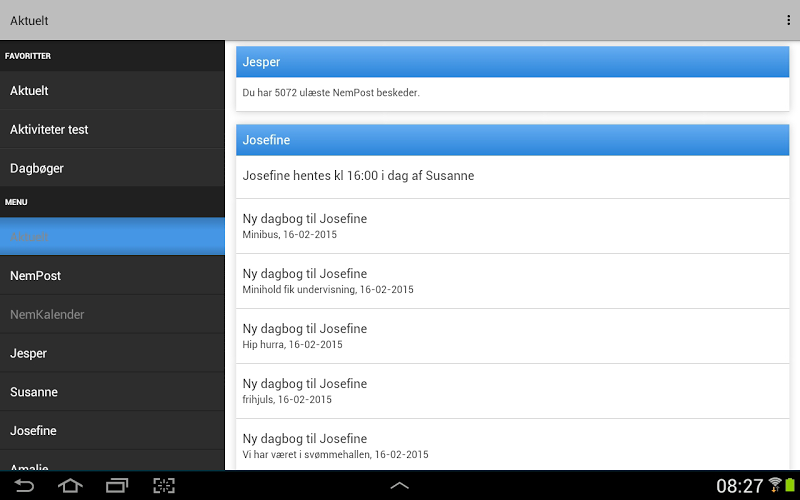Open Josefine hentes kl 16:00 entry
Viewport: 800px width, 500px height.
pyautogui.click(x=512, y=177)
